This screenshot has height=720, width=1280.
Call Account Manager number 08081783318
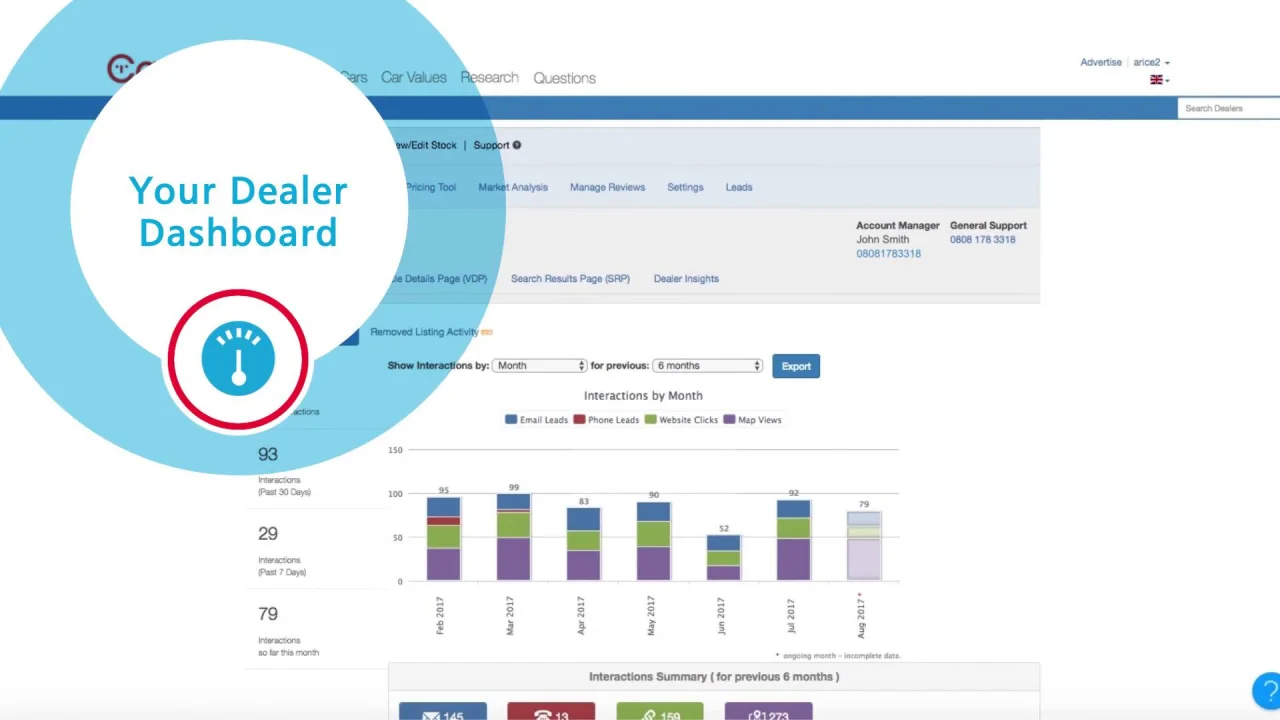pos(888,254)
